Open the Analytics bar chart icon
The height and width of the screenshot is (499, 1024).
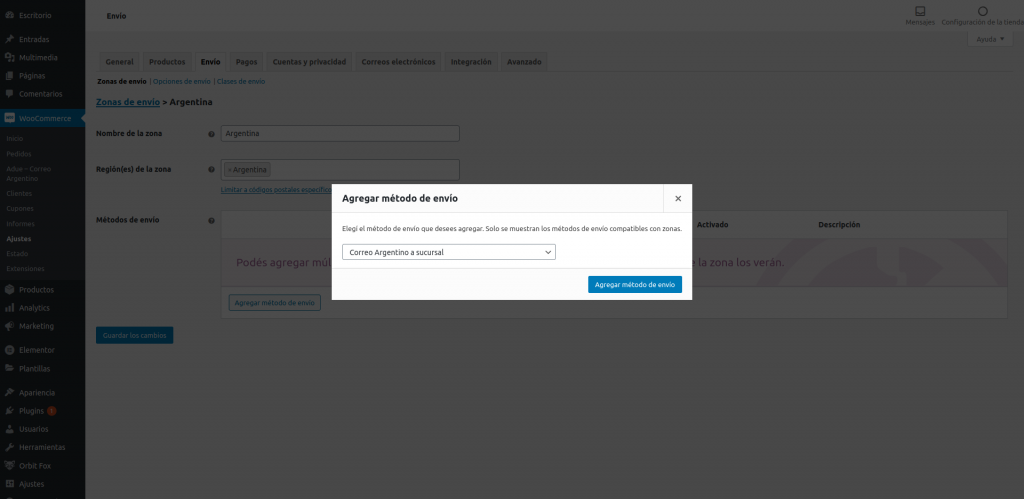(9, 308)
